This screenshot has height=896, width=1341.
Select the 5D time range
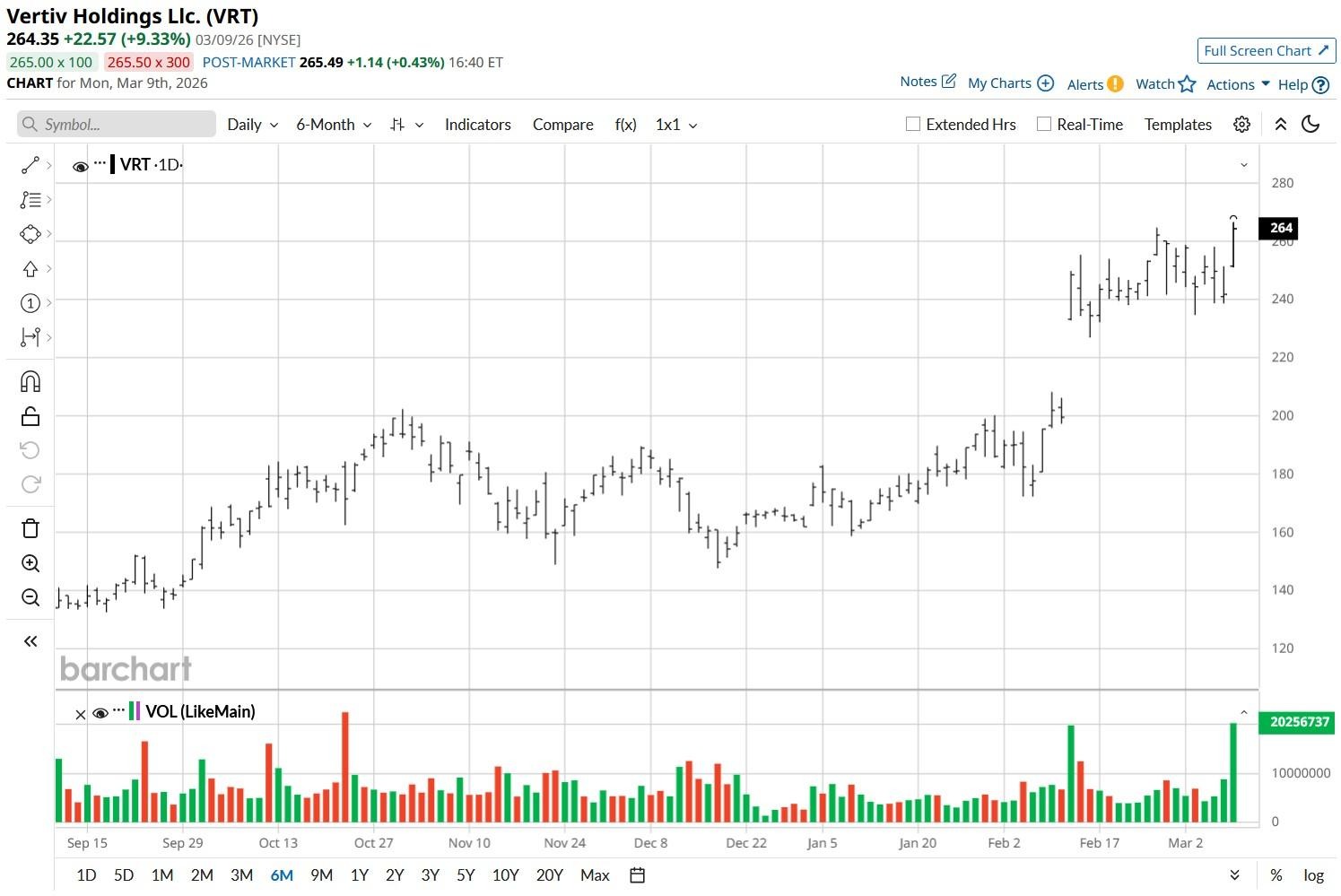click(x=124, y=875)
